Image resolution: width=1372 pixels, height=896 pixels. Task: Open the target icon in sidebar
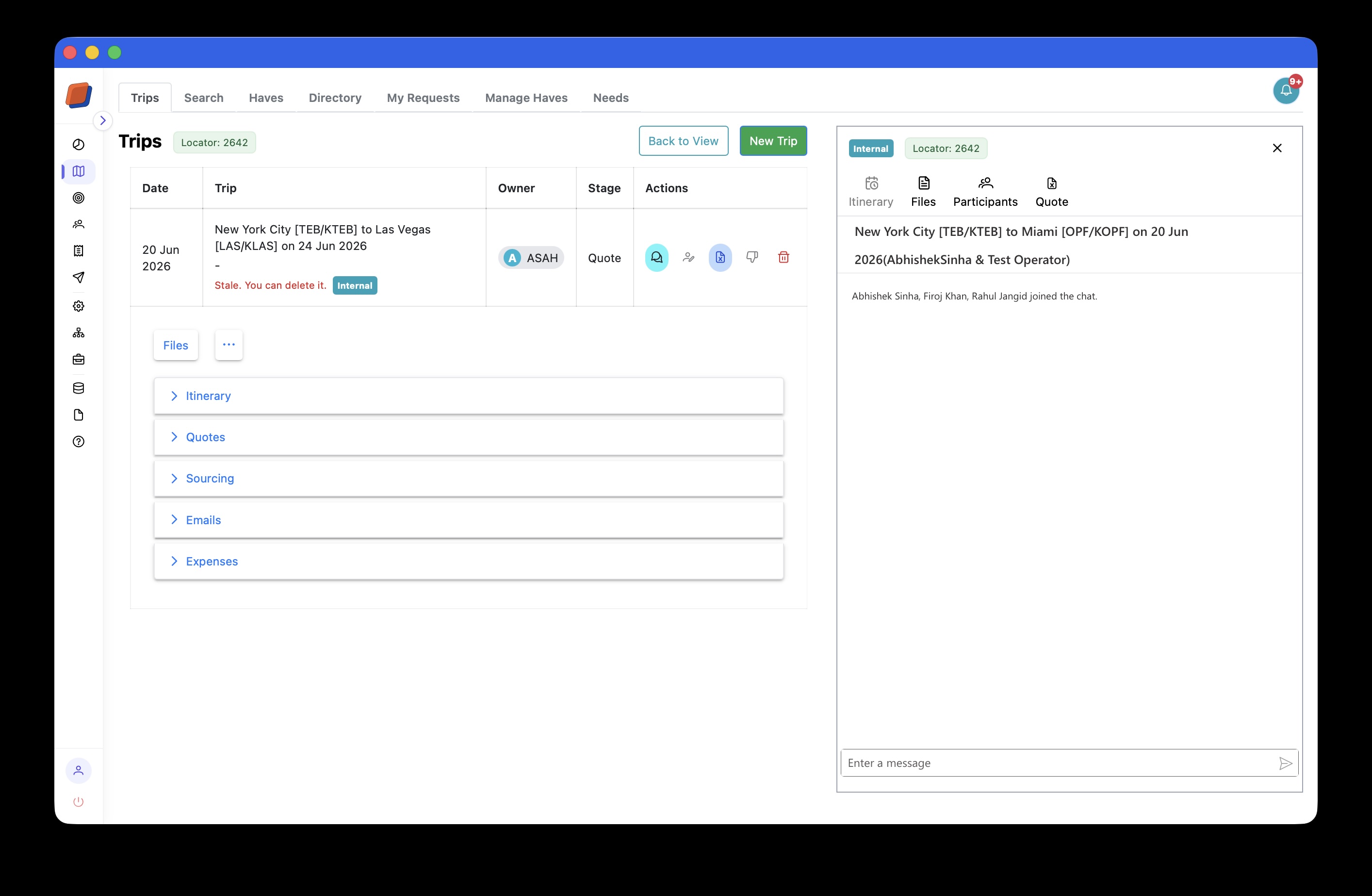[79, 198]
